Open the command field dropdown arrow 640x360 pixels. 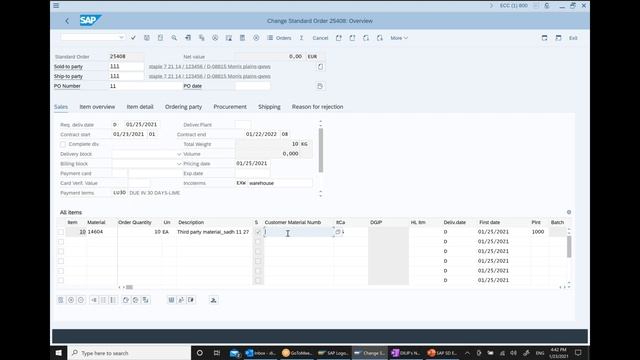tap(121, 37)
